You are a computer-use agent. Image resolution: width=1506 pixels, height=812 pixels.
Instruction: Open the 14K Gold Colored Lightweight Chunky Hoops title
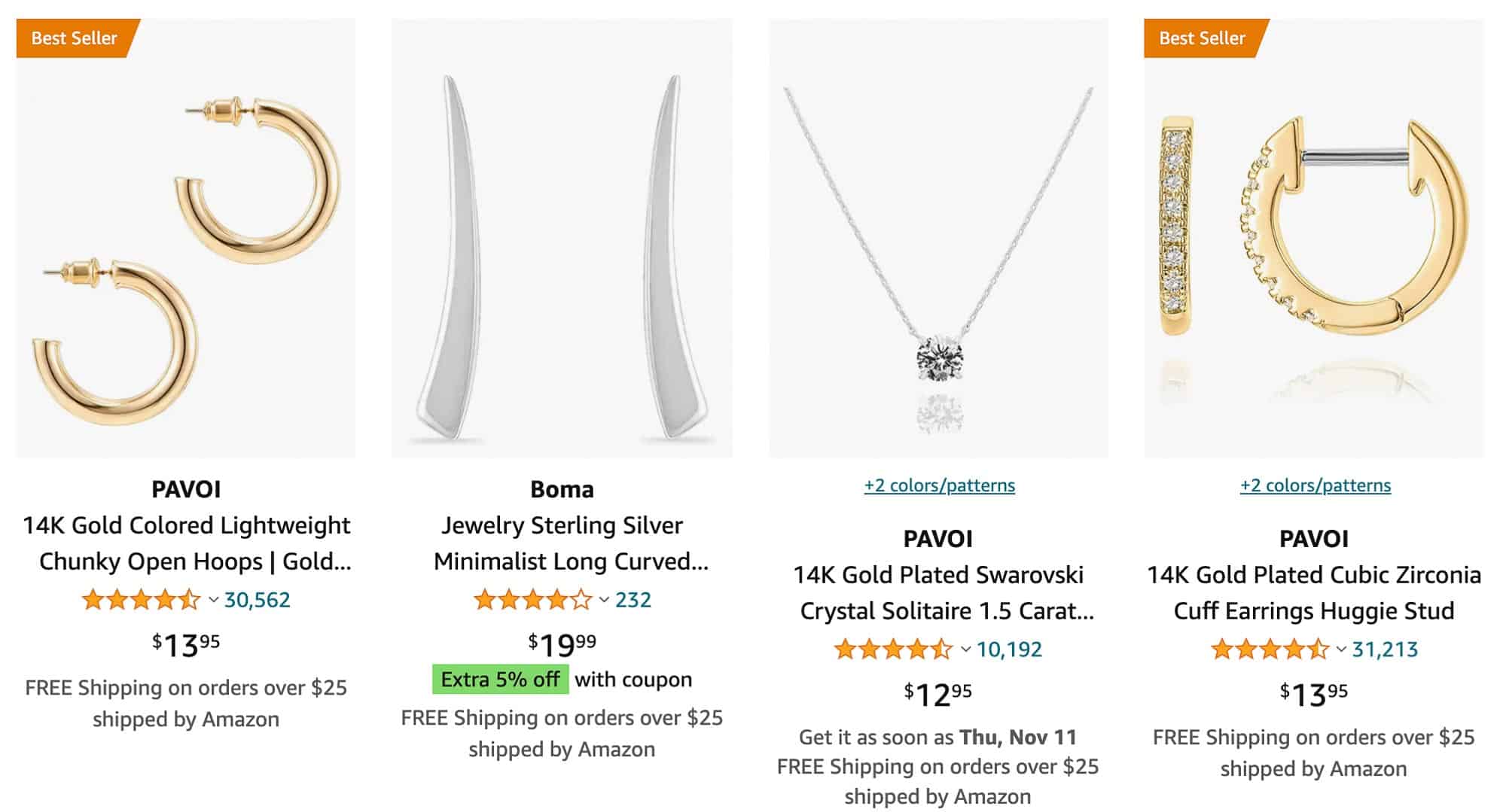point(186,543)
